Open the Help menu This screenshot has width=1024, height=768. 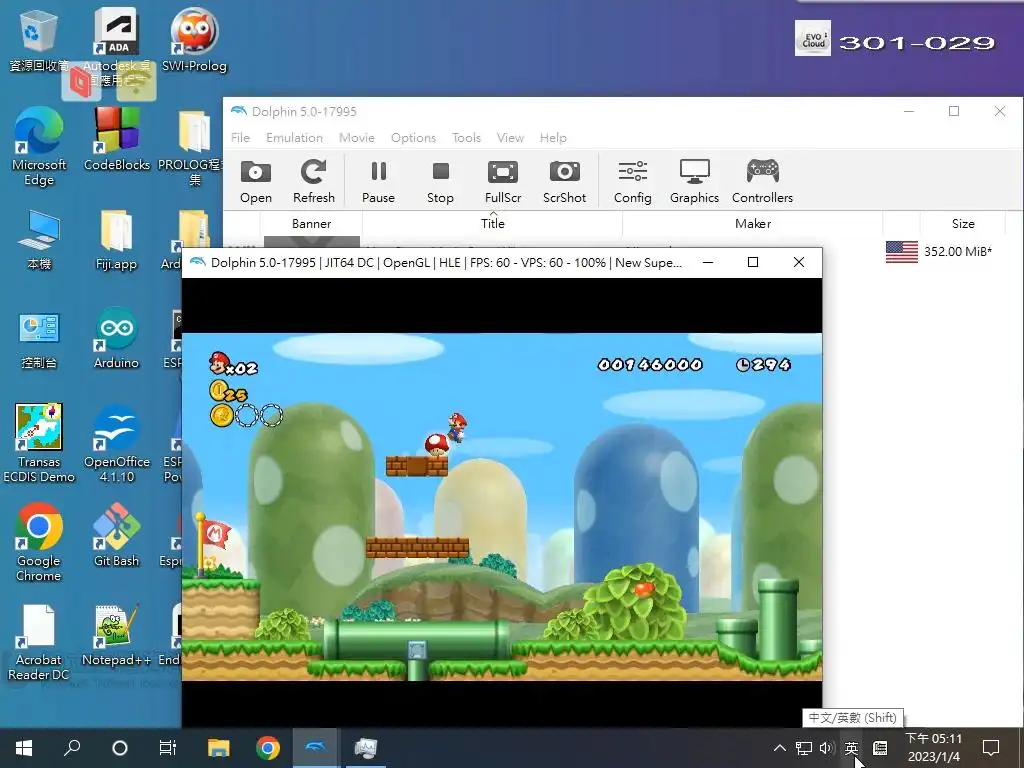coord(553,138)
